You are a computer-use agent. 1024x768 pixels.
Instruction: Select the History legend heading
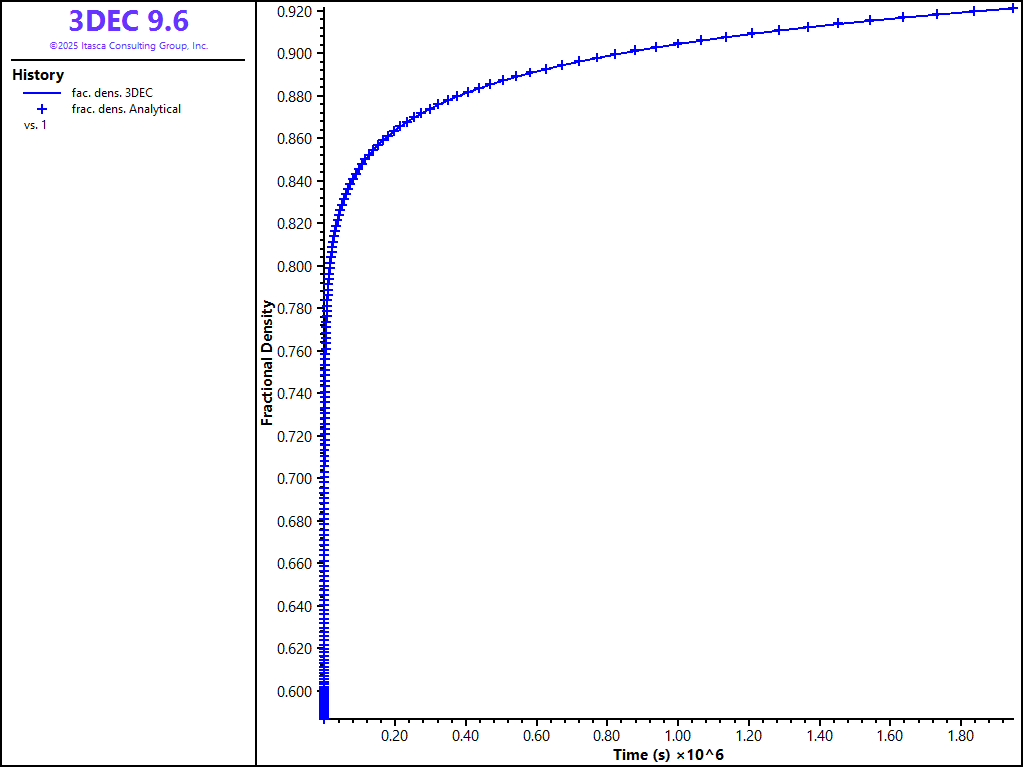pyautogui.click(x=38, y=75)
